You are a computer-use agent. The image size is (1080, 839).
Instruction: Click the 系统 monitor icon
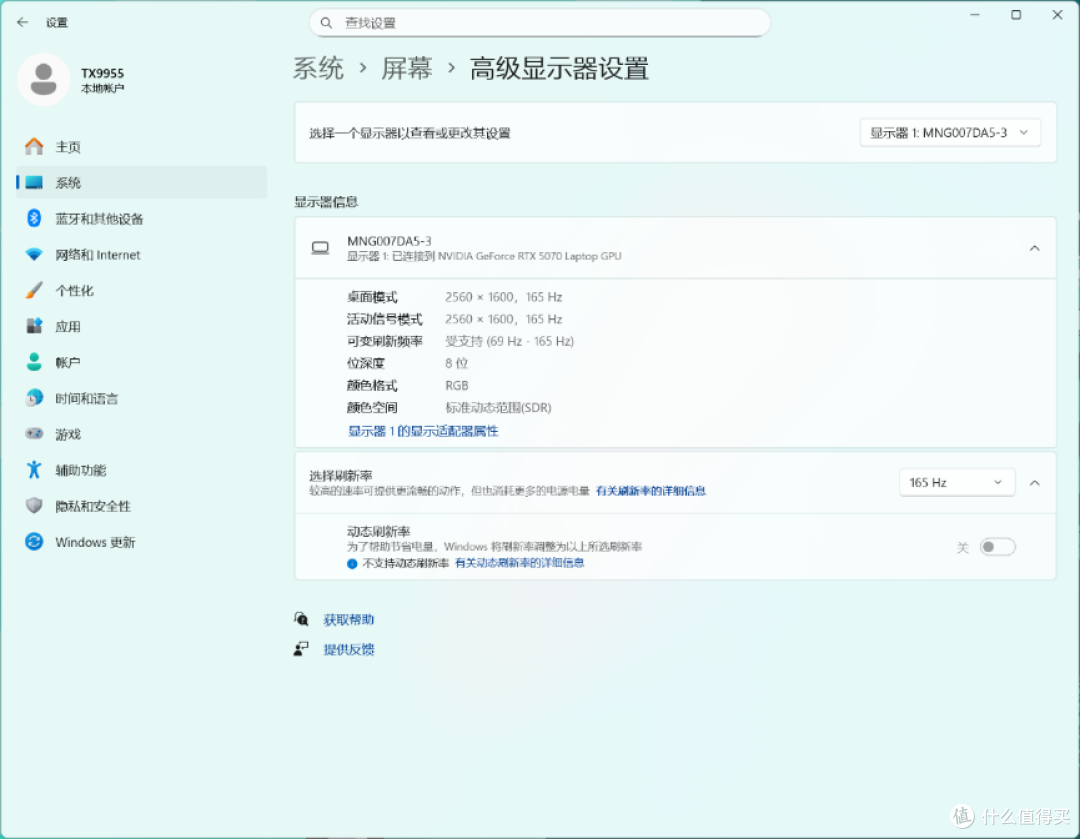(x=34, y=183)
